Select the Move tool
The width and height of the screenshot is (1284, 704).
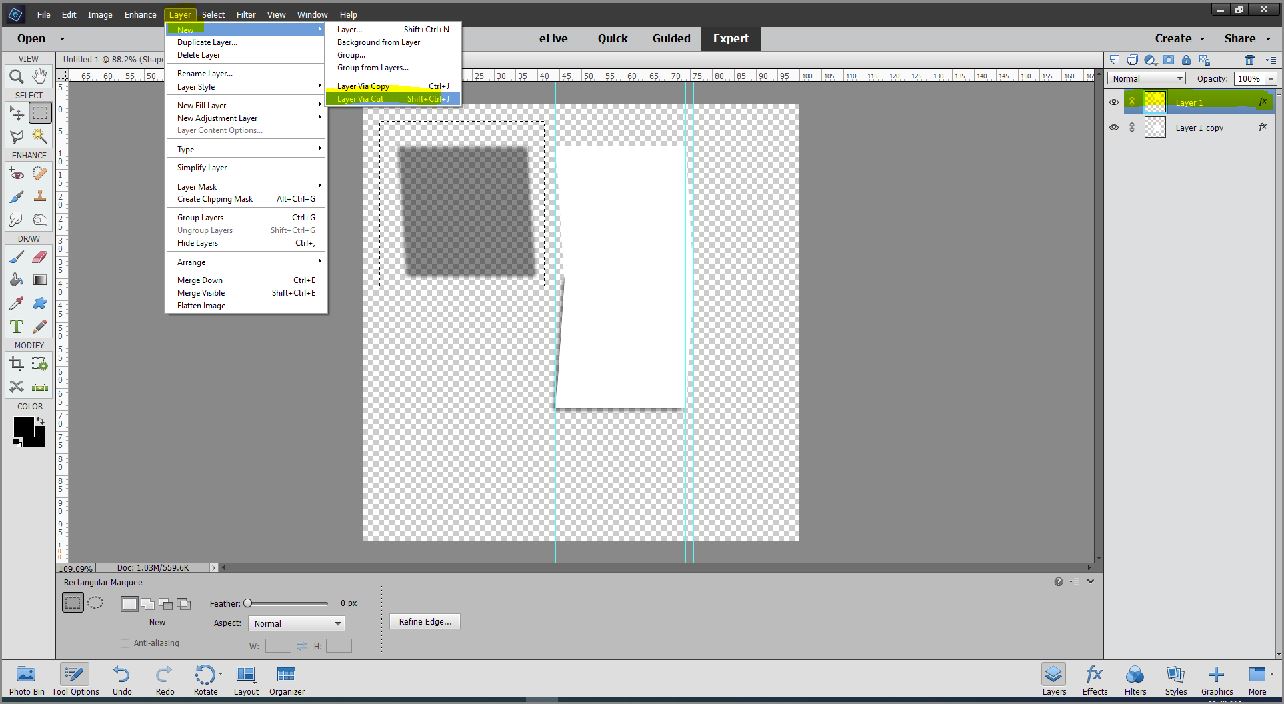(16, 113)
